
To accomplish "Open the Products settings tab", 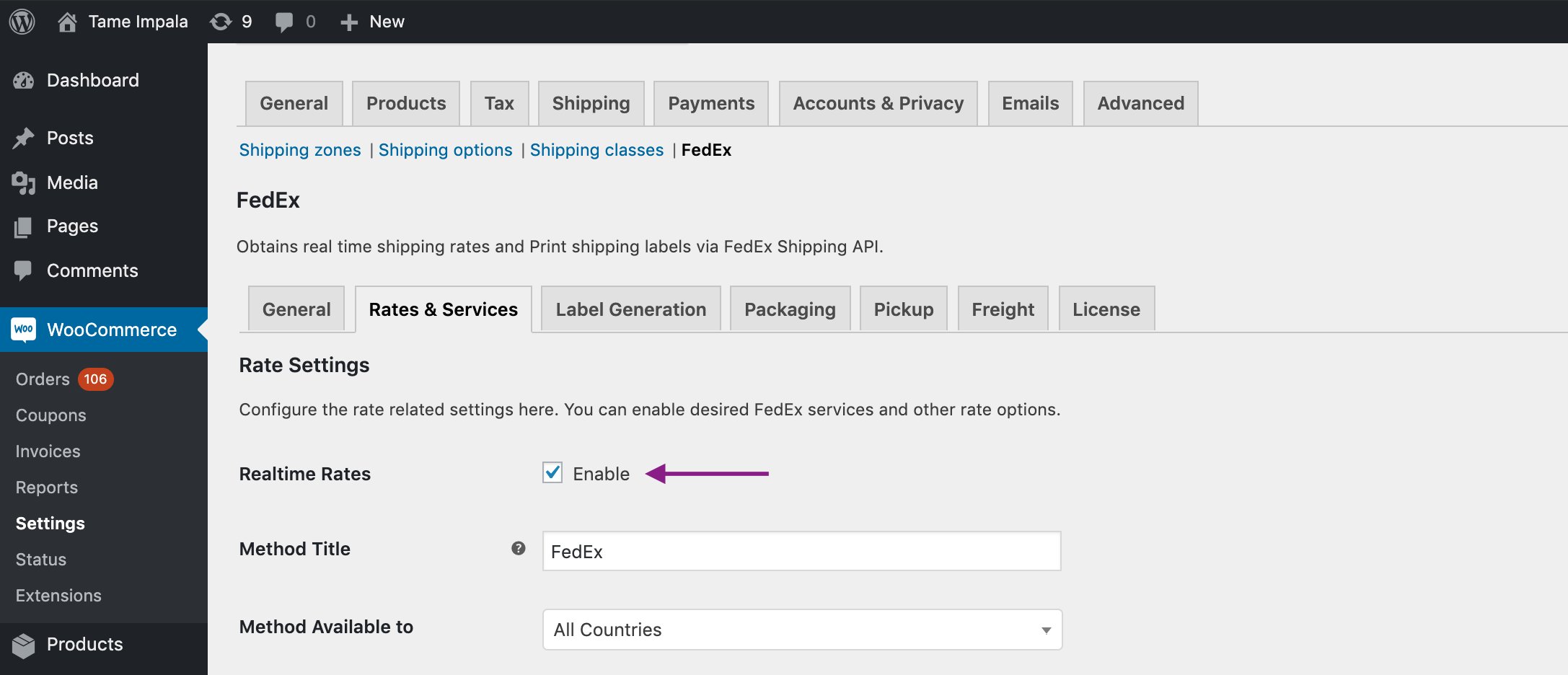I will 406,103.
